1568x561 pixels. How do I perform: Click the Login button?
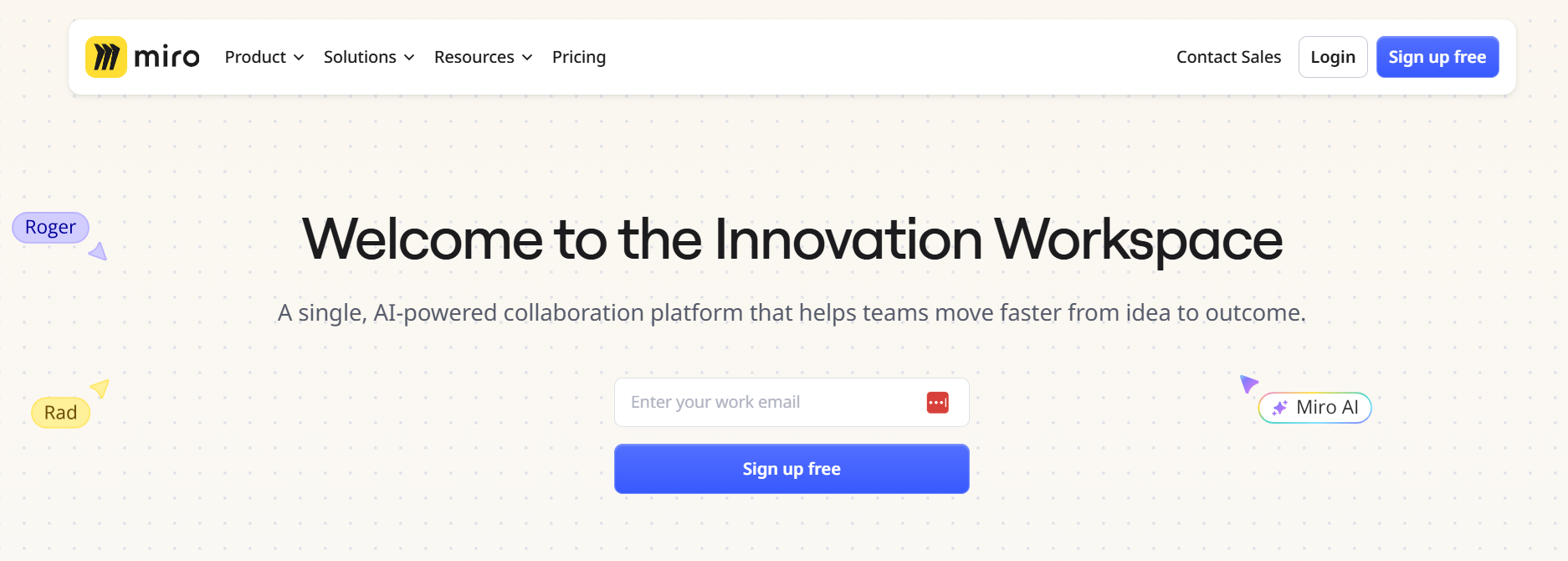pos(1332,57)
